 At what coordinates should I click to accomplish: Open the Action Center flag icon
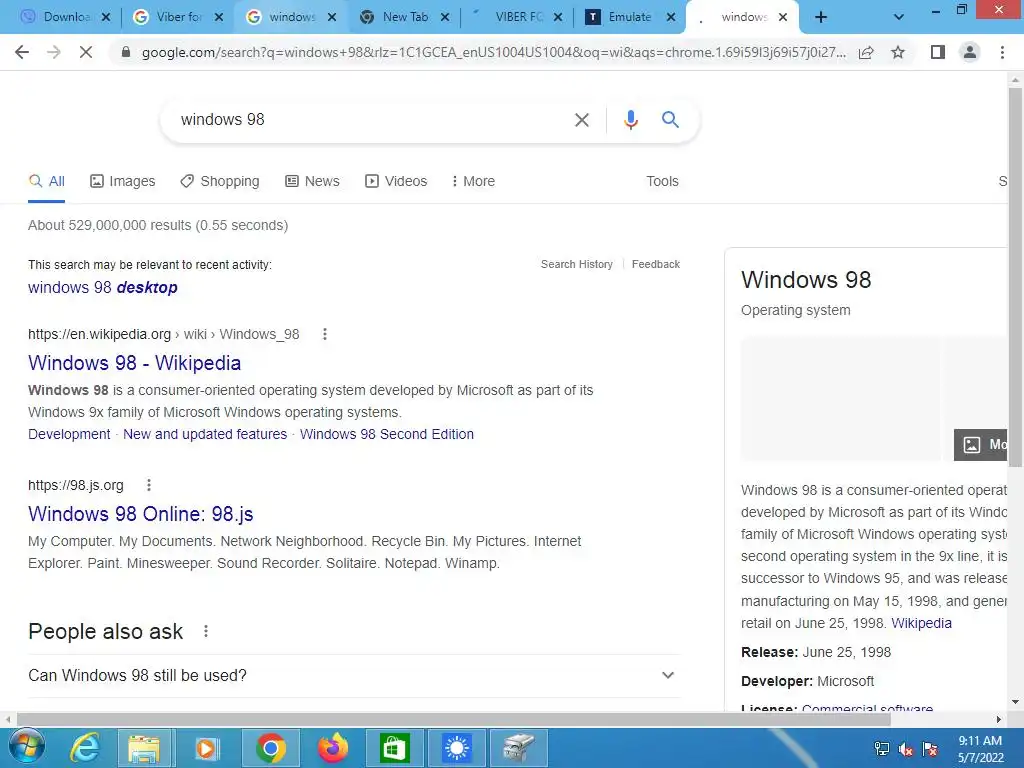[930, 749]
